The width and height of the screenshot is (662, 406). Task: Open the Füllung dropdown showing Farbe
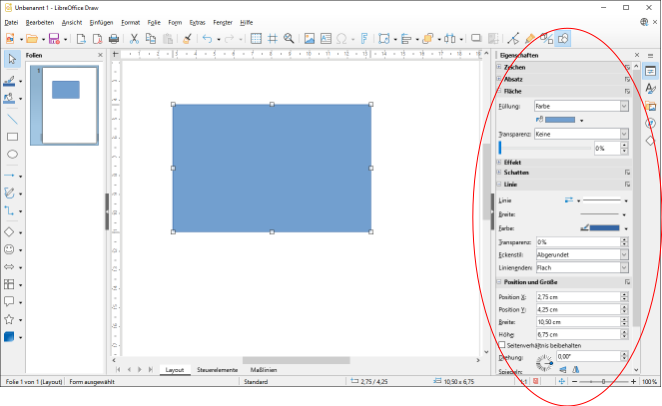(x=580, y=105)
